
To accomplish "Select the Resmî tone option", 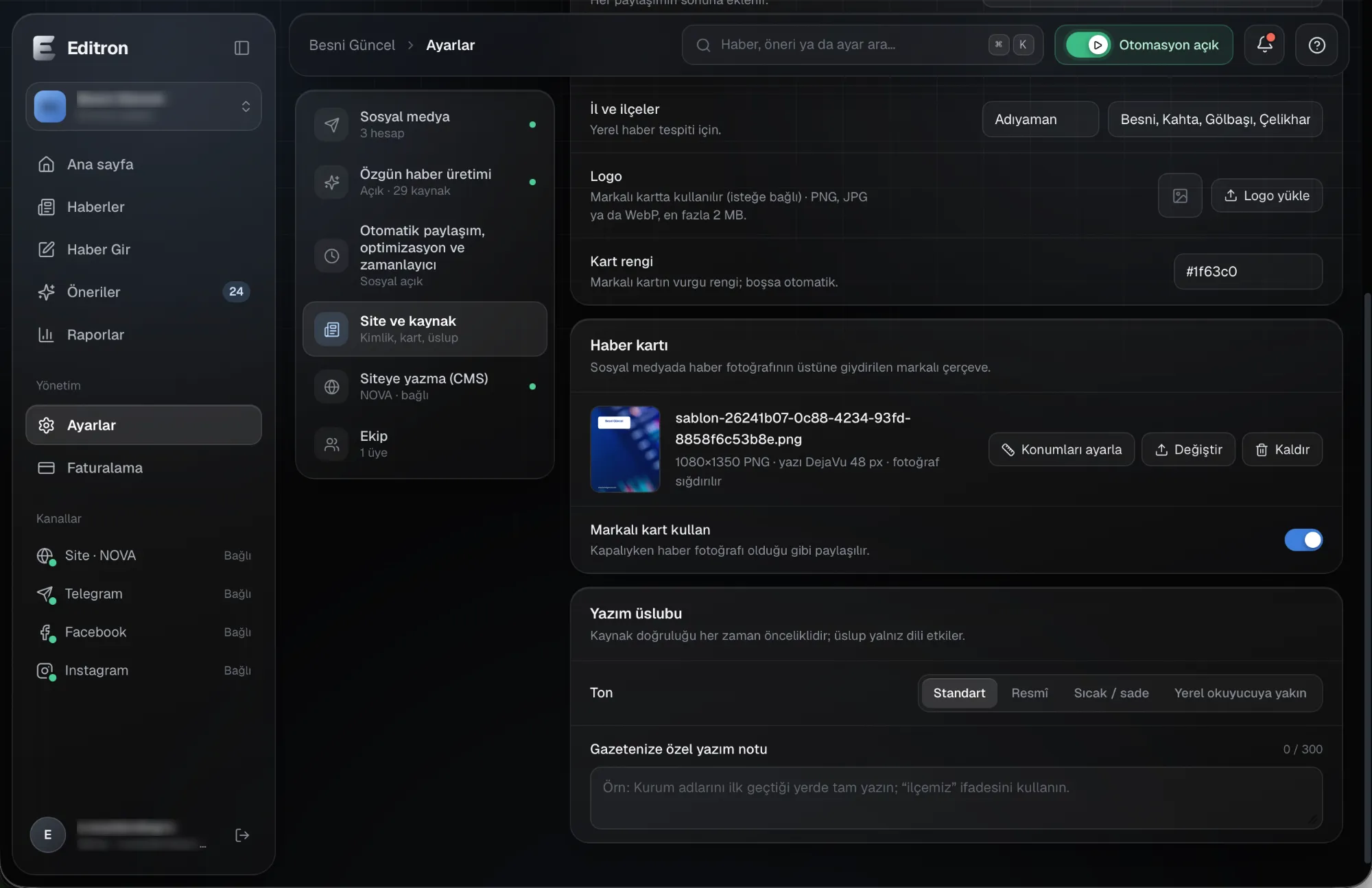I will click(x=1030, y=693).
